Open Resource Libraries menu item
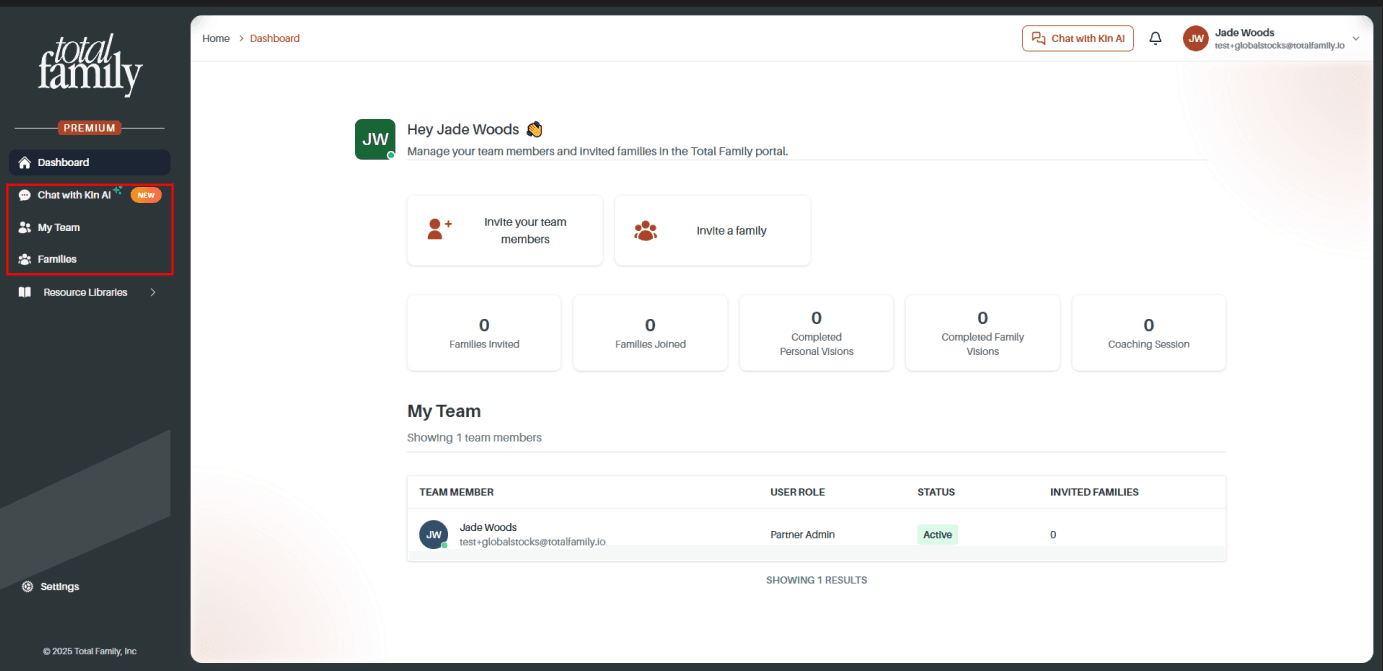 pos(90,292)
